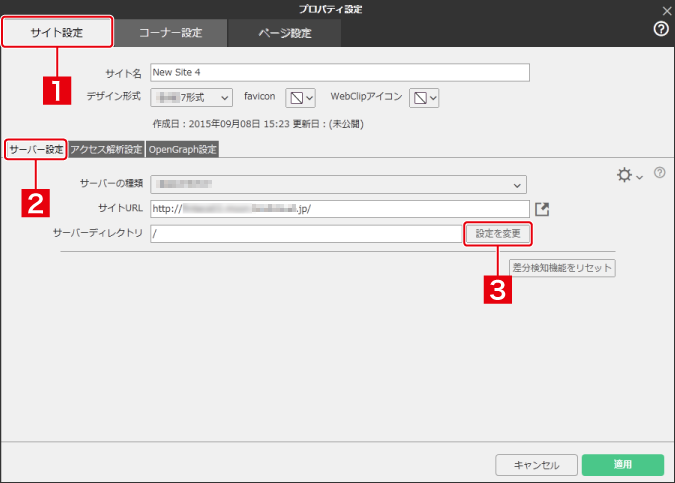Expand the design format dropdown

point(192,98)
